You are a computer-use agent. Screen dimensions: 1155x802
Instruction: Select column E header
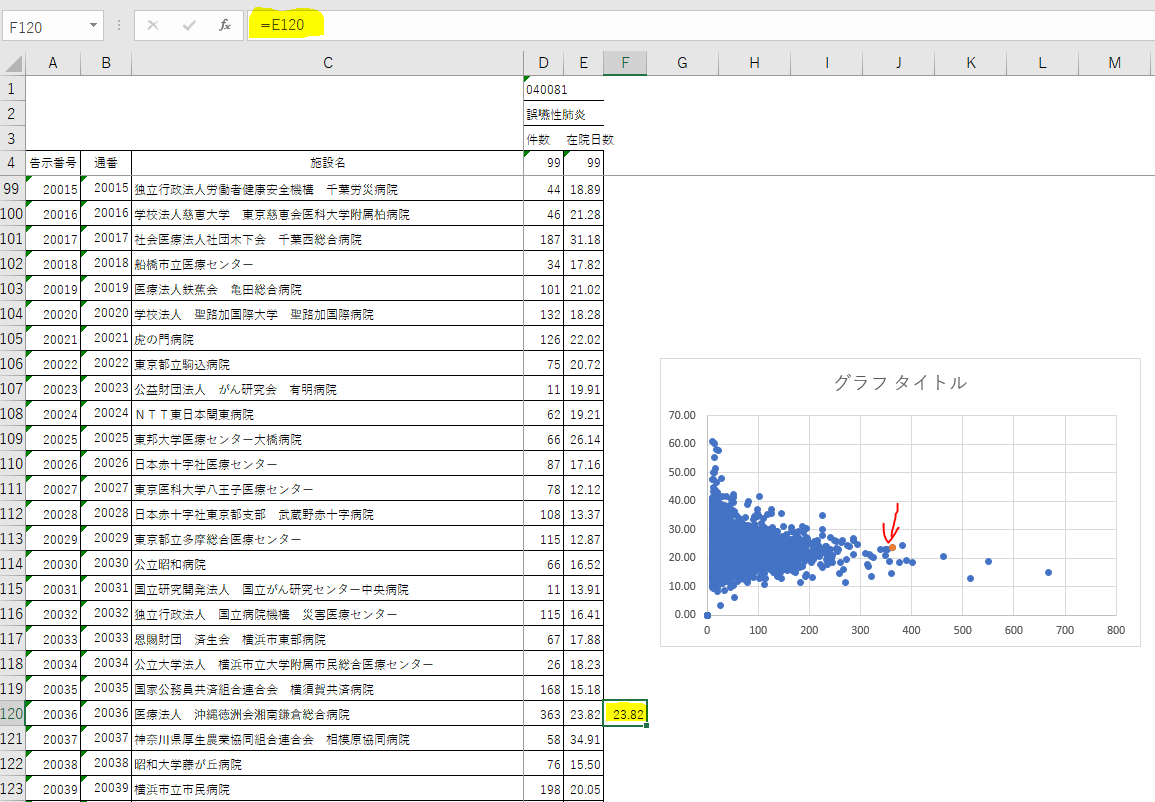point(583,63)
